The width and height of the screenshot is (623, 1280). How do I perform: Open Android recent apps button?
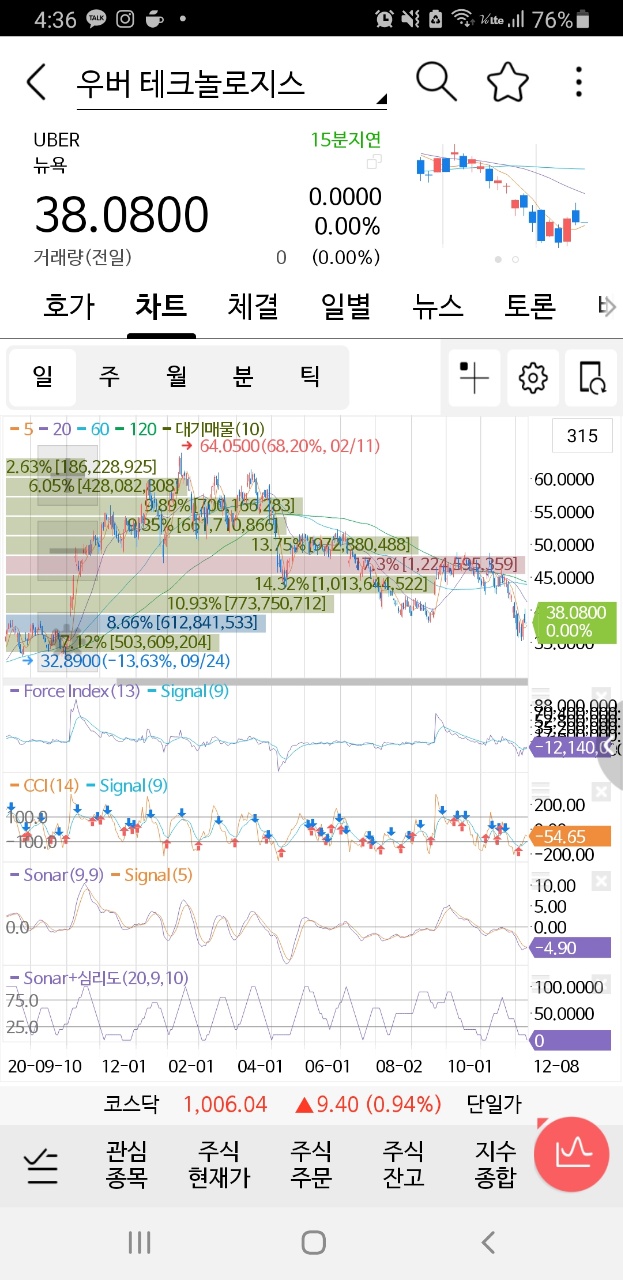[139, 1243]
